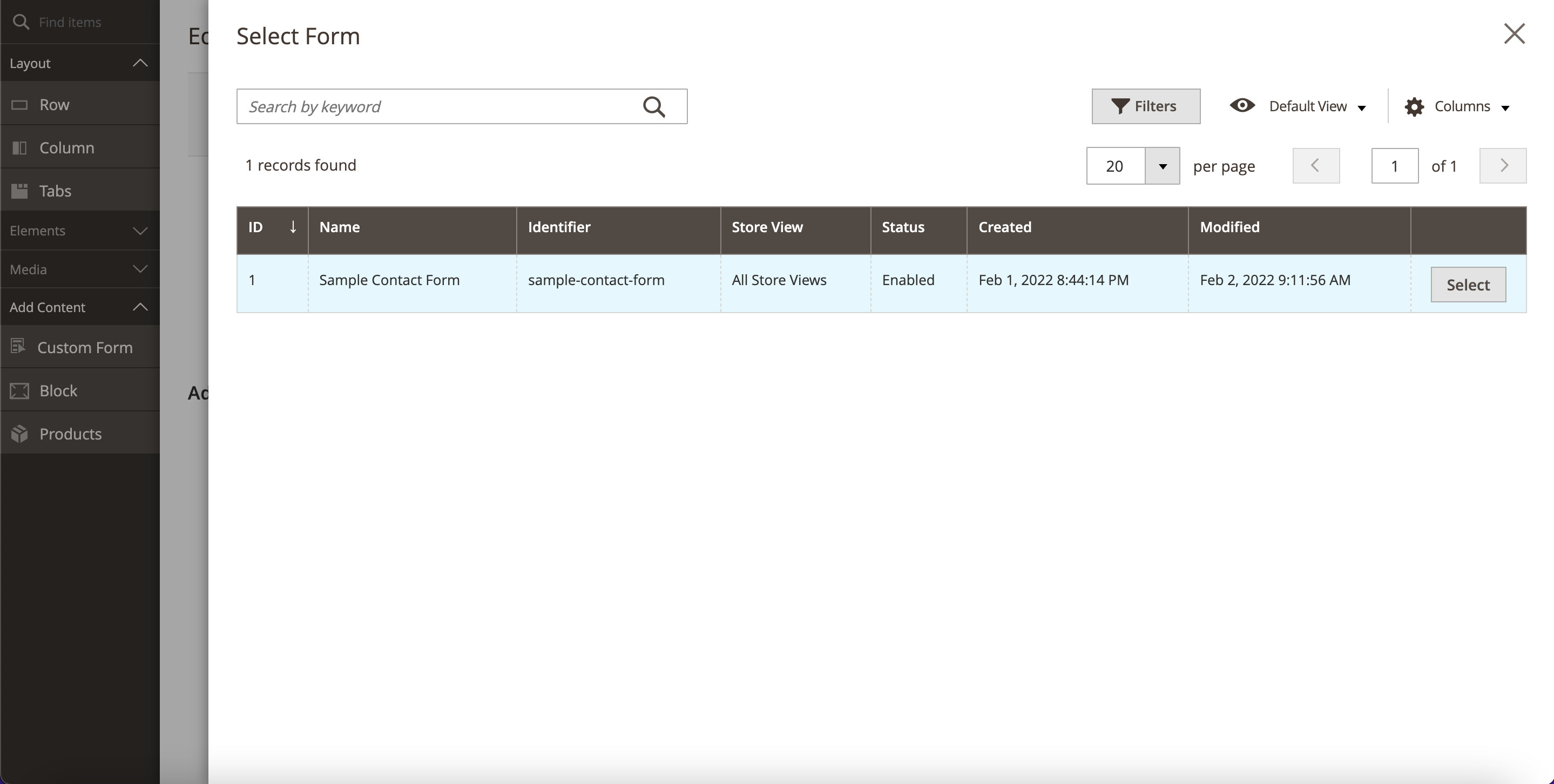Screen dimensions: 1554x784
Task: Click the Filters button
Action: (x=1145, y=106)
